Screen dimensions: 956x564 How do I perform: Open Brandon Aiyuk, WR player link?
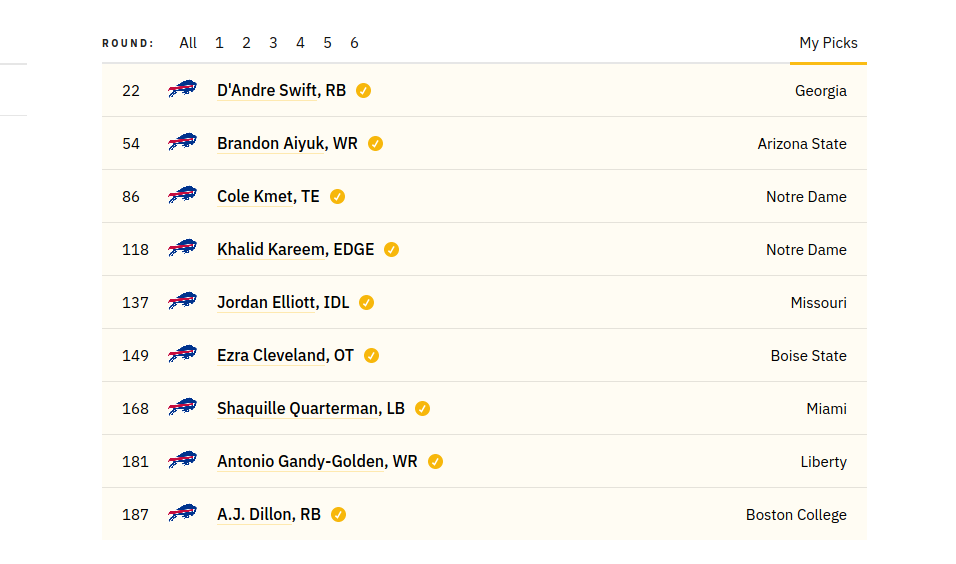point(287,143)
